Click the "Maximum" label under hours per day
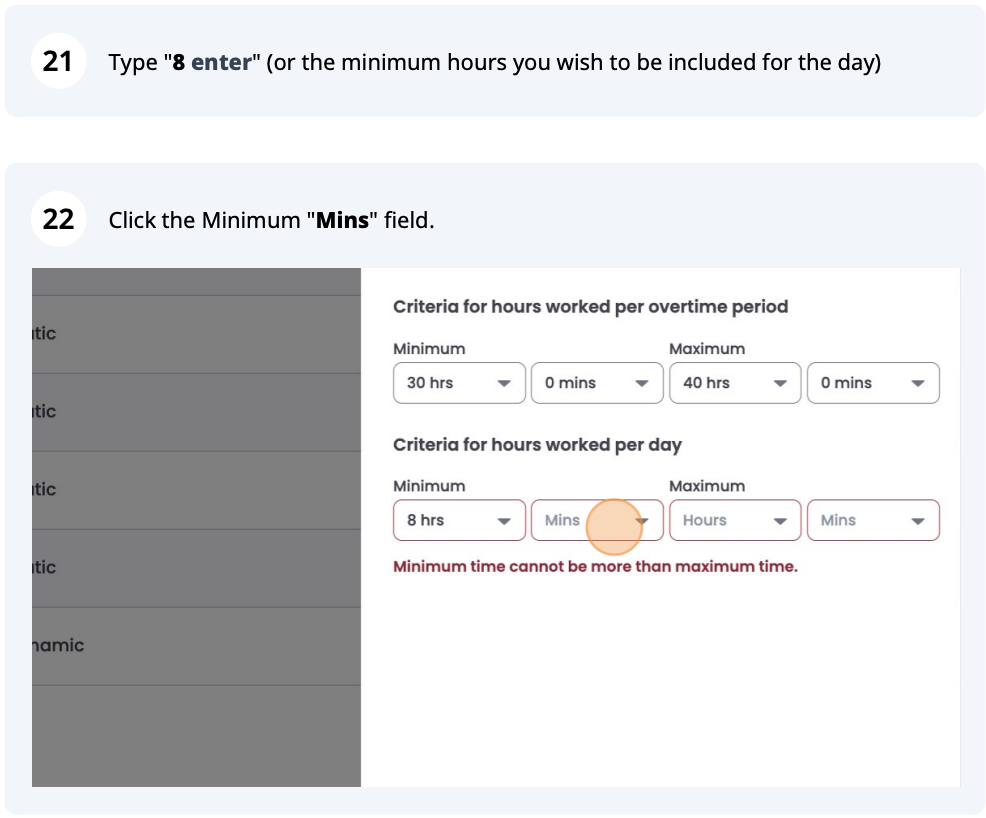Viewport: 986px width, 818px height. (706, 486)
